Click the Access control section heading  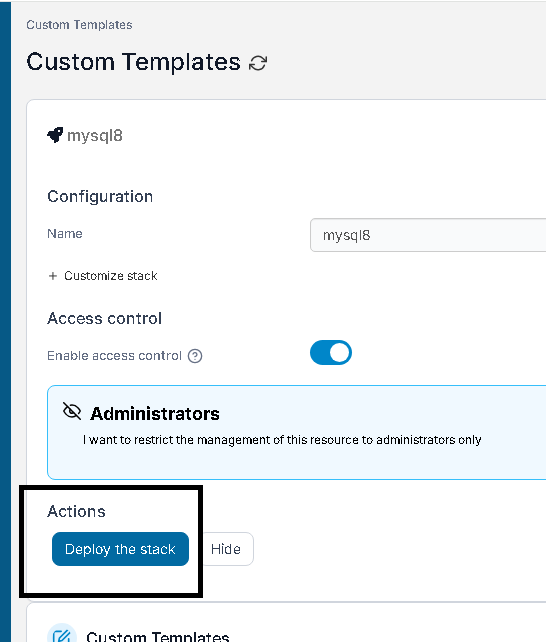point(105,319)
